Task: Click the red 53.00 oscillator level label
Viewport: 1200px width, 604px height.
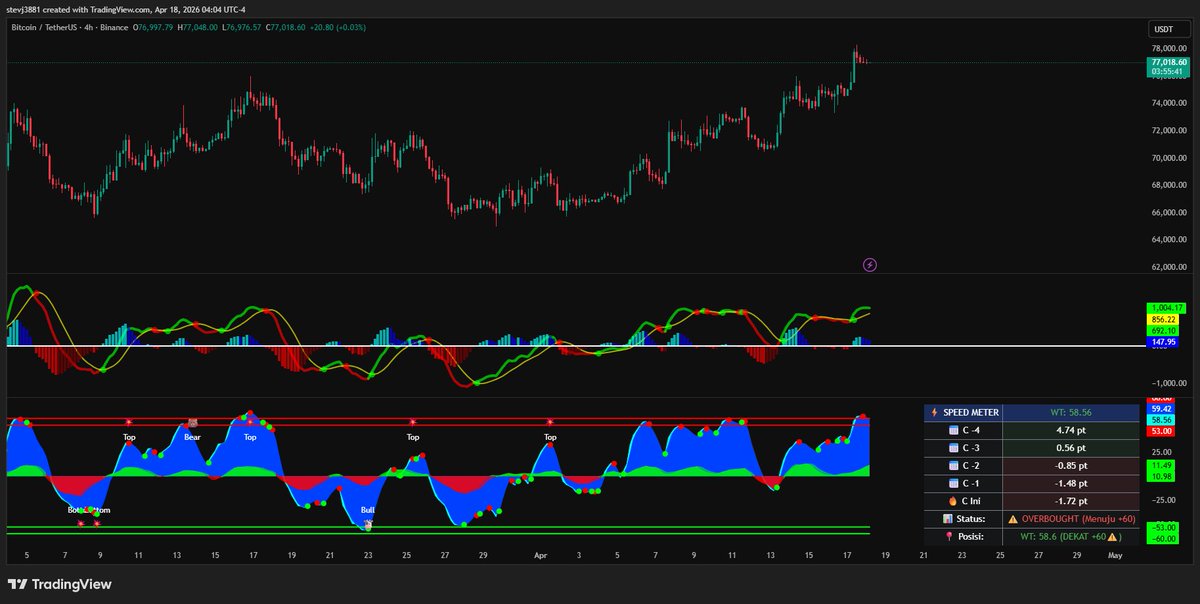Action: [1161, 431]
